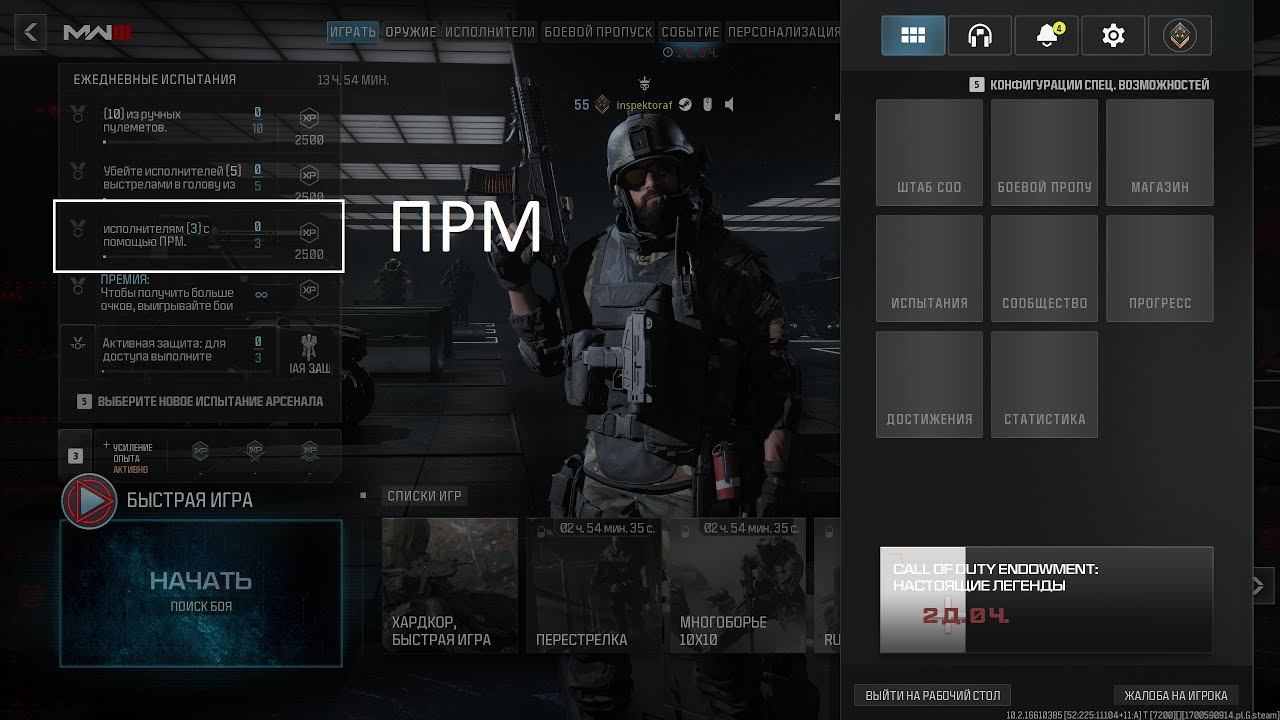Image resolution: width=1280 pixels, height=720 pixels.
Task: Open Call of Duty Endowment banner
Action: coord(1046,600)
